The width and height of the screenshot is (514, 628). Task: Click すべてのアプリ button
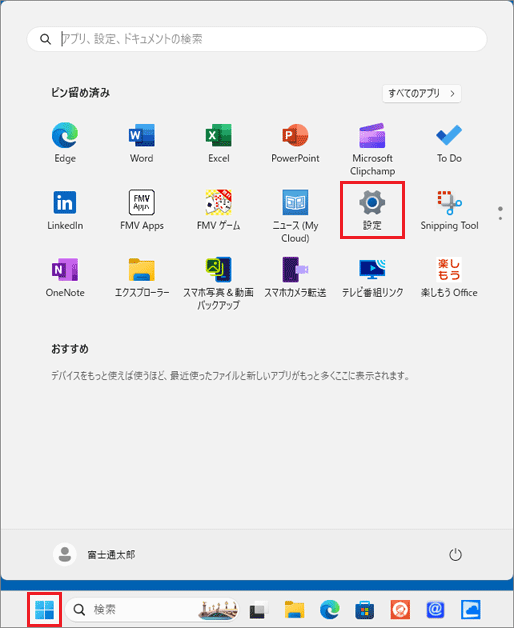coord(421,93)
